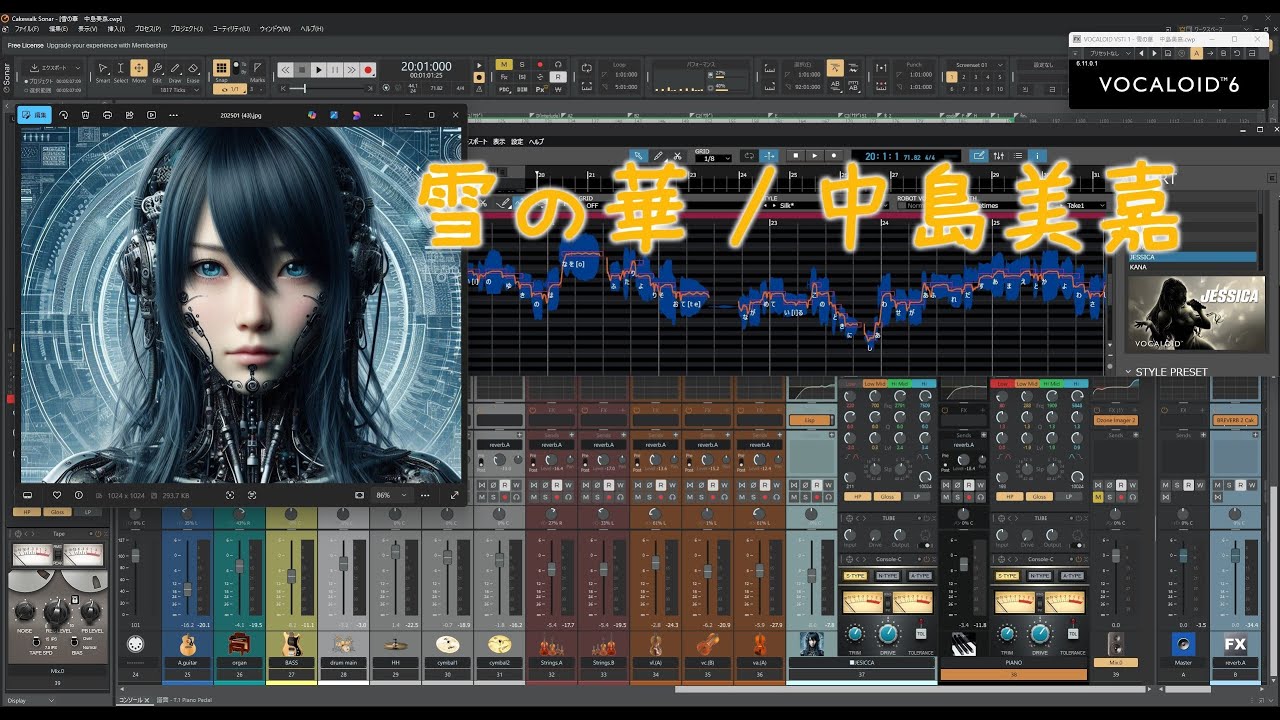Open zoom percentage dropdown in photo viewer
Image resolution: width=1280 pixels, height=720 pixels.
pyautogui.click(x=391, y=495)
